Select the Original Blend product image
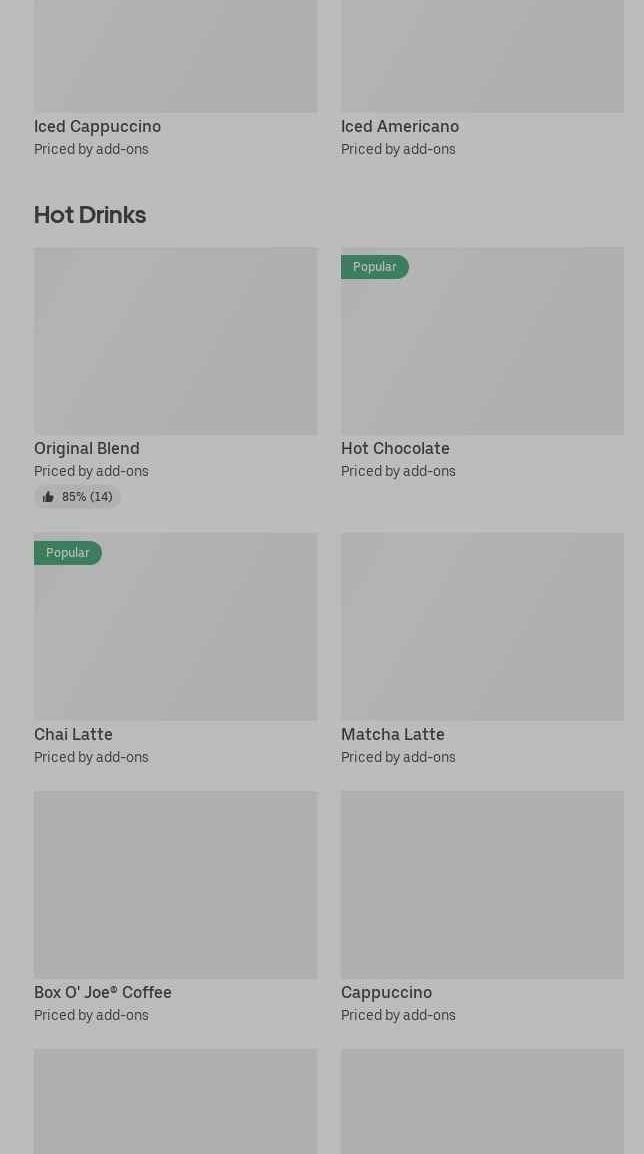The image size is (644, 1154). coord(175,341)
